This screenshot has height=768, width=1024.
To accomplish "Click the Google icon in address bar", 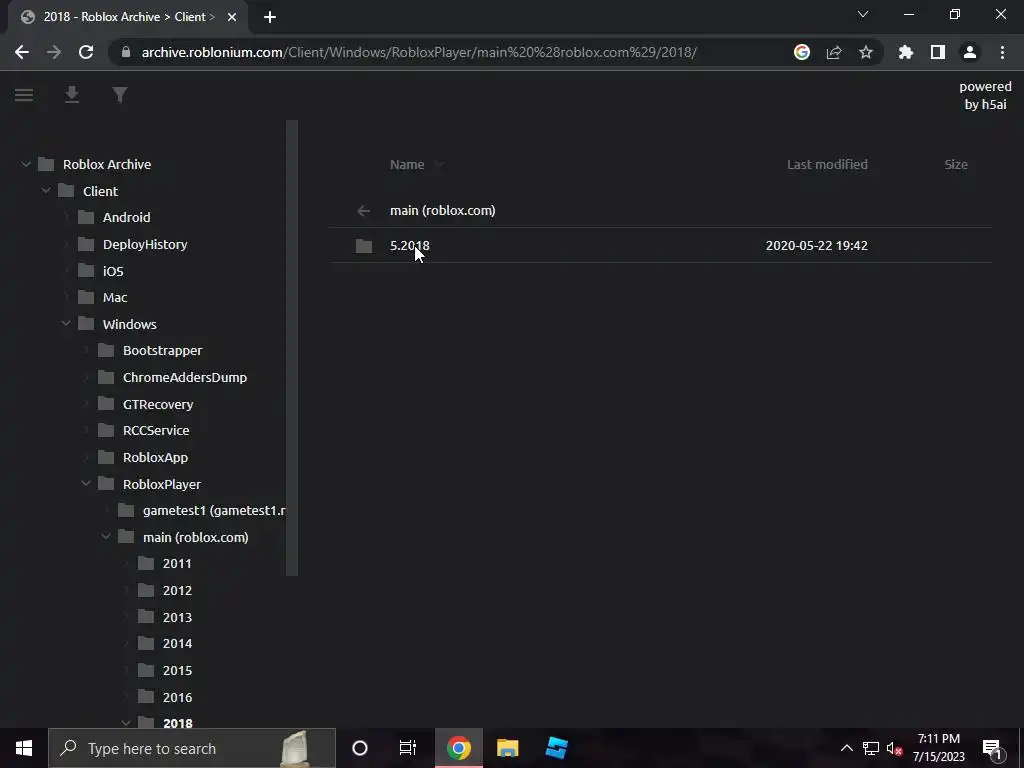I will (x=802, y=52).
